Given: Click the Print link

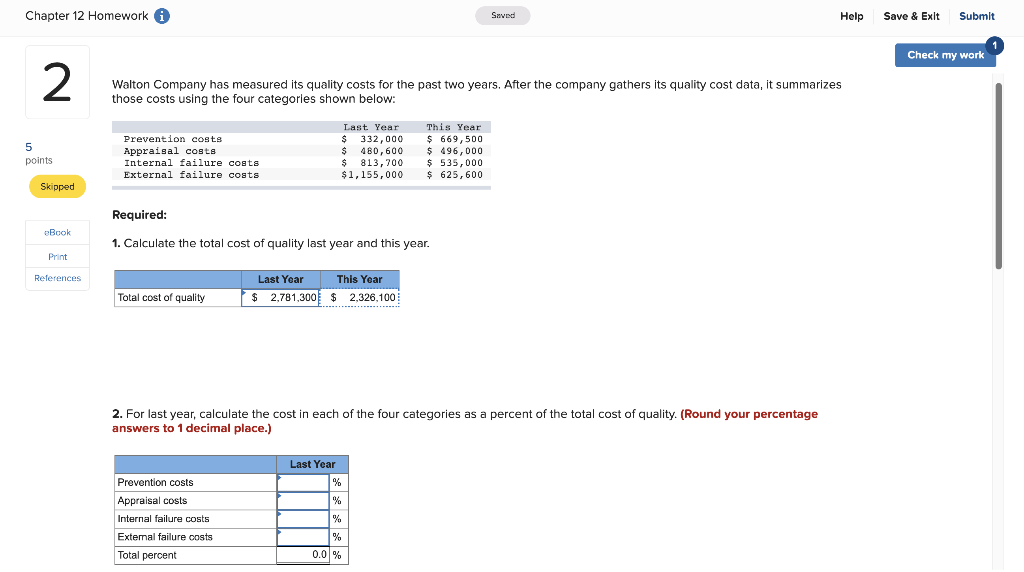Looking at the screenshot, I should [x=57, y=257].
